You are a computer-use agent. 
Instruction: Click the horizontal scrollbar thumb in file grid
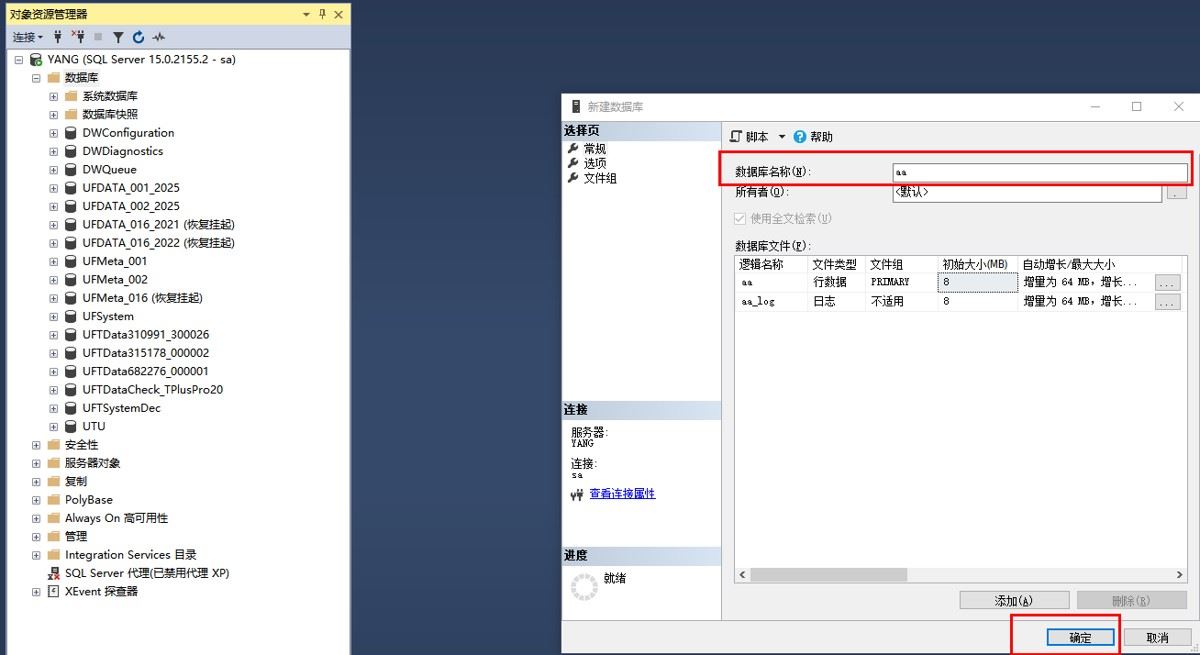point(829,575)
